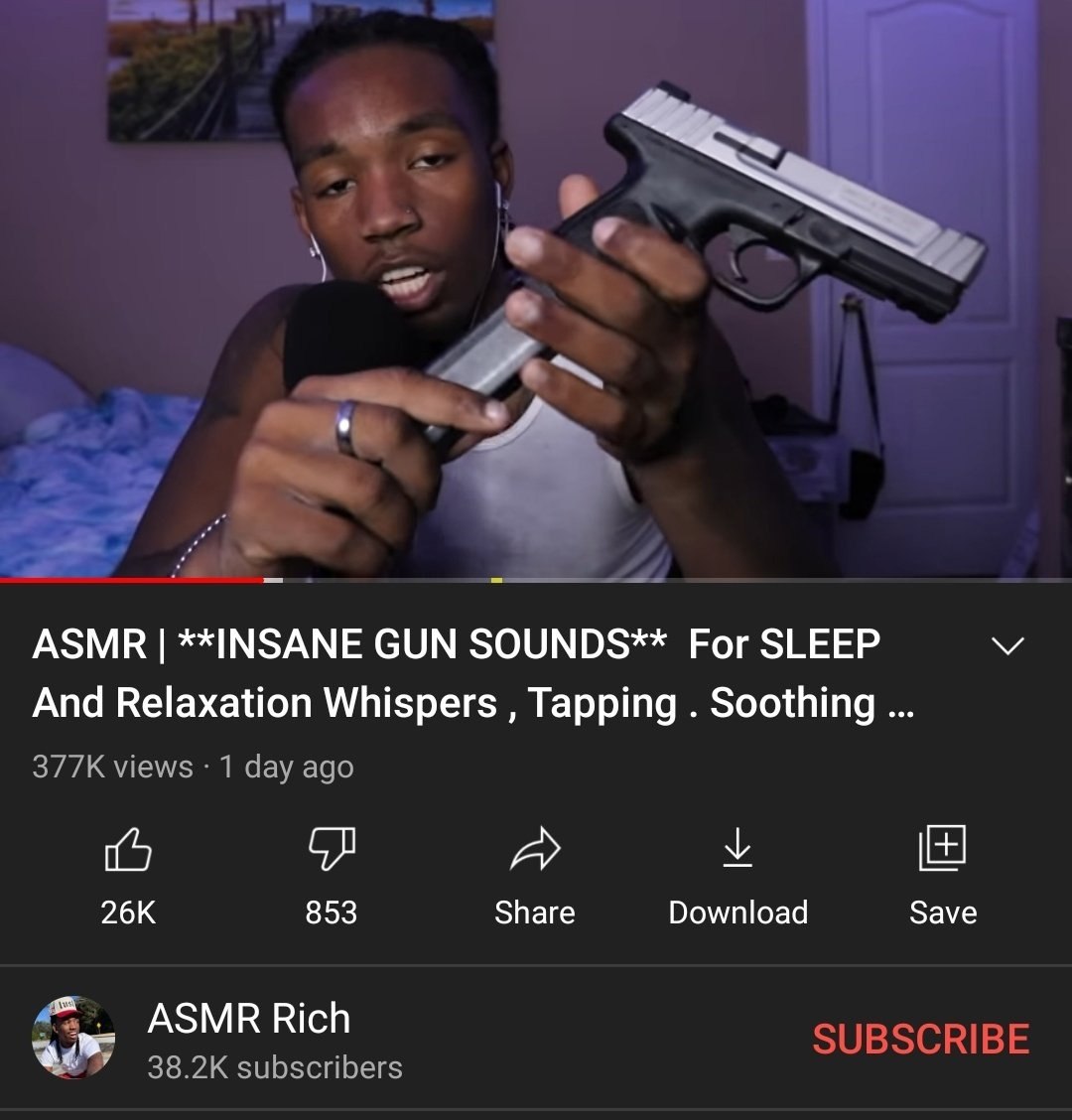1072x1120 pixels.
Task: Click the 853 dislike count
Action: [x=332, y=912]
